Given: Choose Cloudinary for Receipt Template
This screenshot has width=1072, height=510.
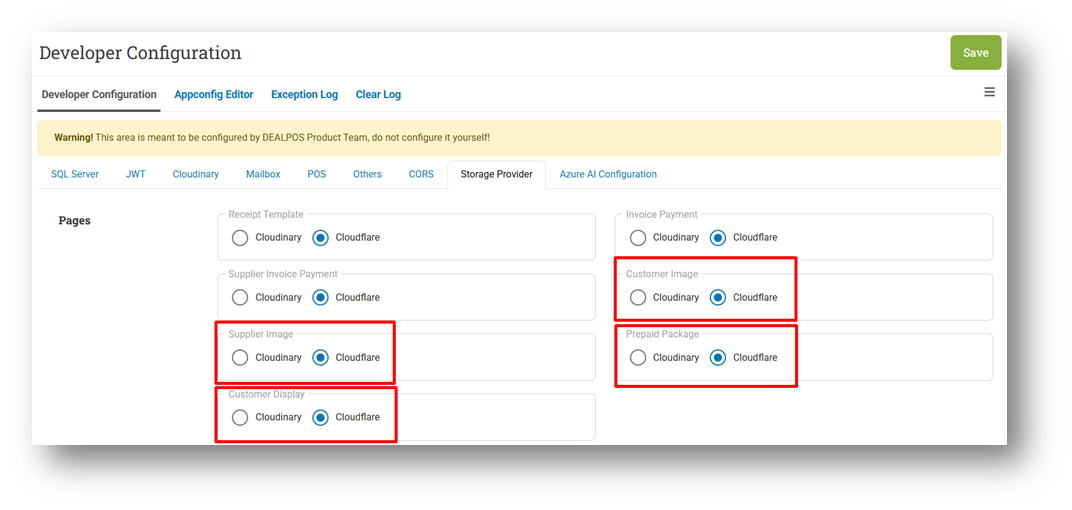Looking at the screenshot, I should (x=240, y=238).
